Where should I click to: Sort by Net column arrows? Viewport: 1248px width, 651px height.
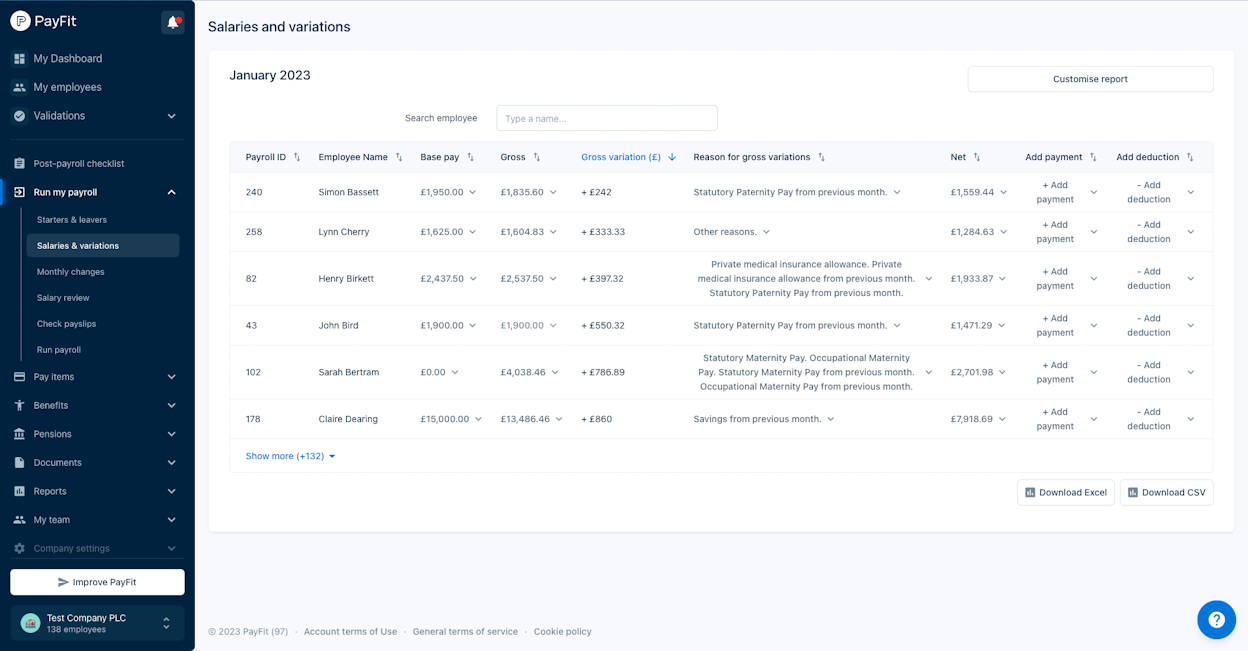pyautogui.click(x=977, y=157)
